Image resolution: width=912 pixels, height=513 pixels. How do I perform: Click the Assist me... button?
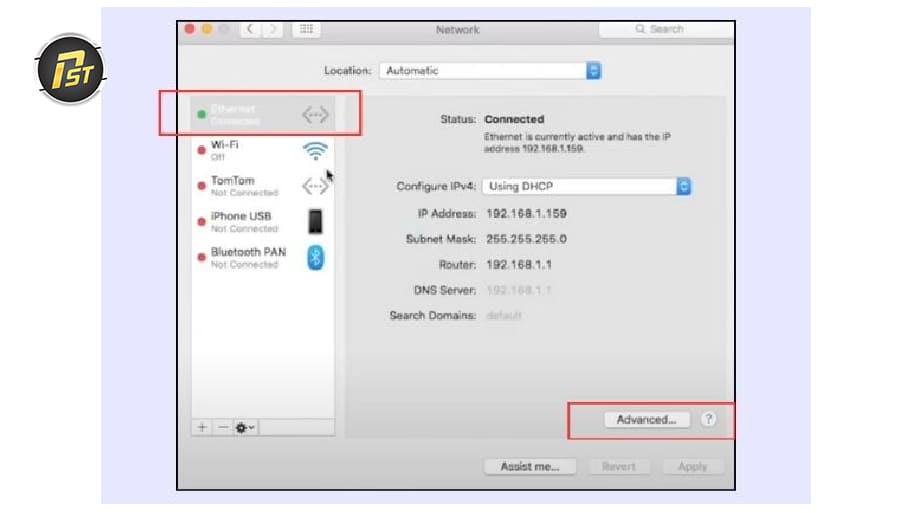coord(530,466)
